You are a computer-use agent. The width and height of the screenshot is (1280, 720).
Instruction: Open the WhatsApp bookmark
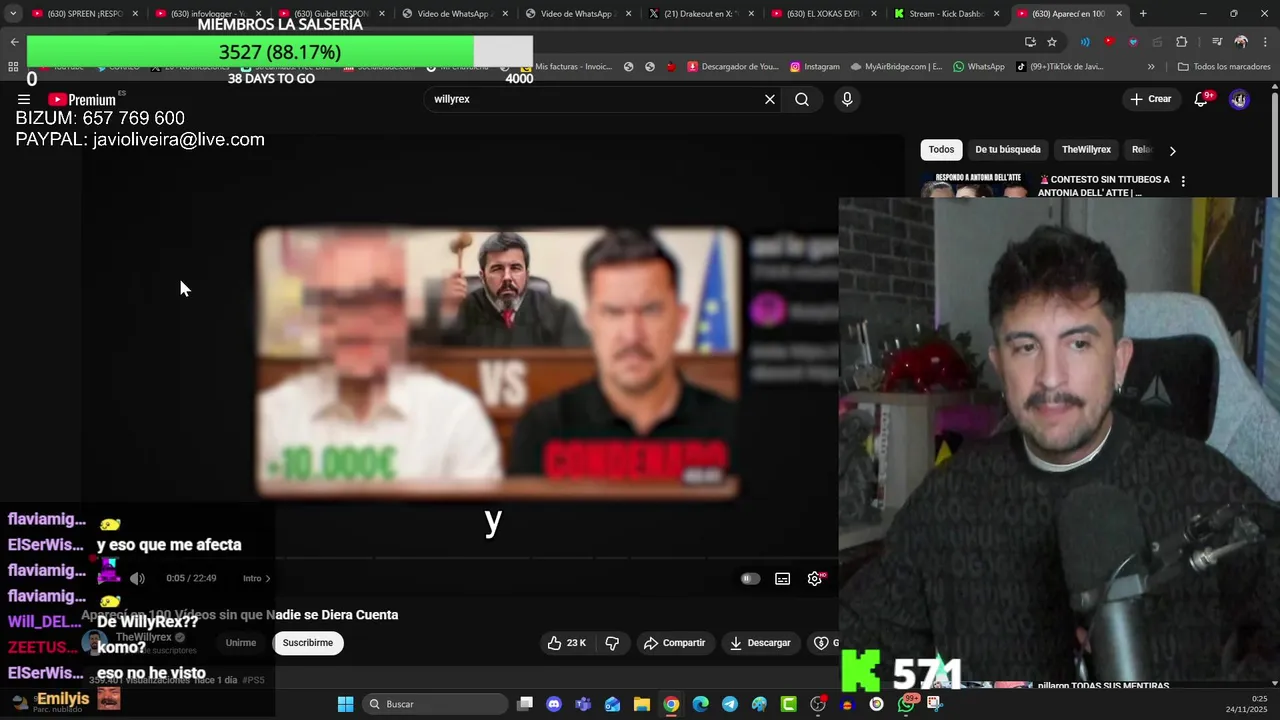(x=979, y=67)
